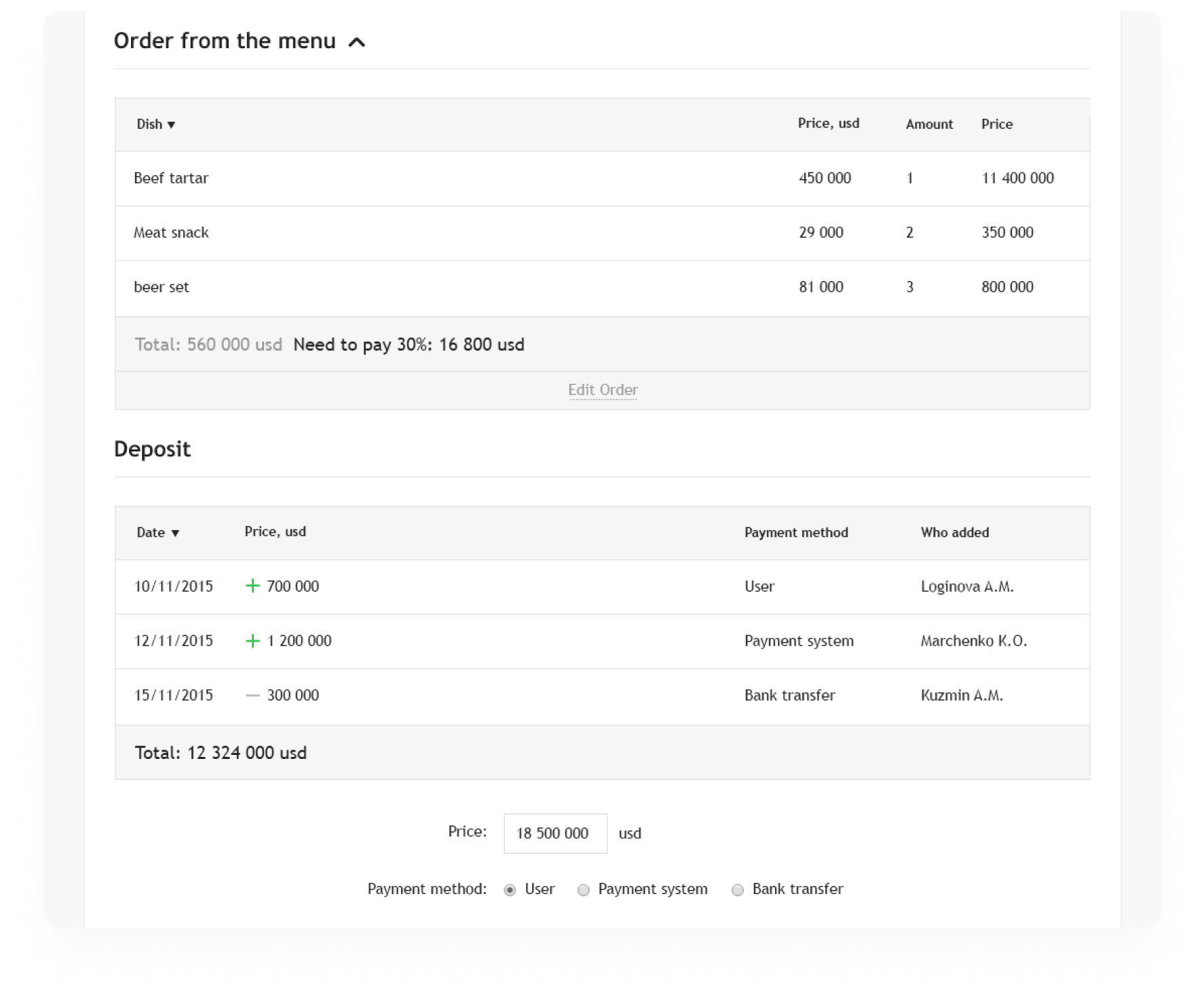Click Kuzmin A.M. in Who added column
This screenshot has width=1204, height=1002.
point(961,695)
